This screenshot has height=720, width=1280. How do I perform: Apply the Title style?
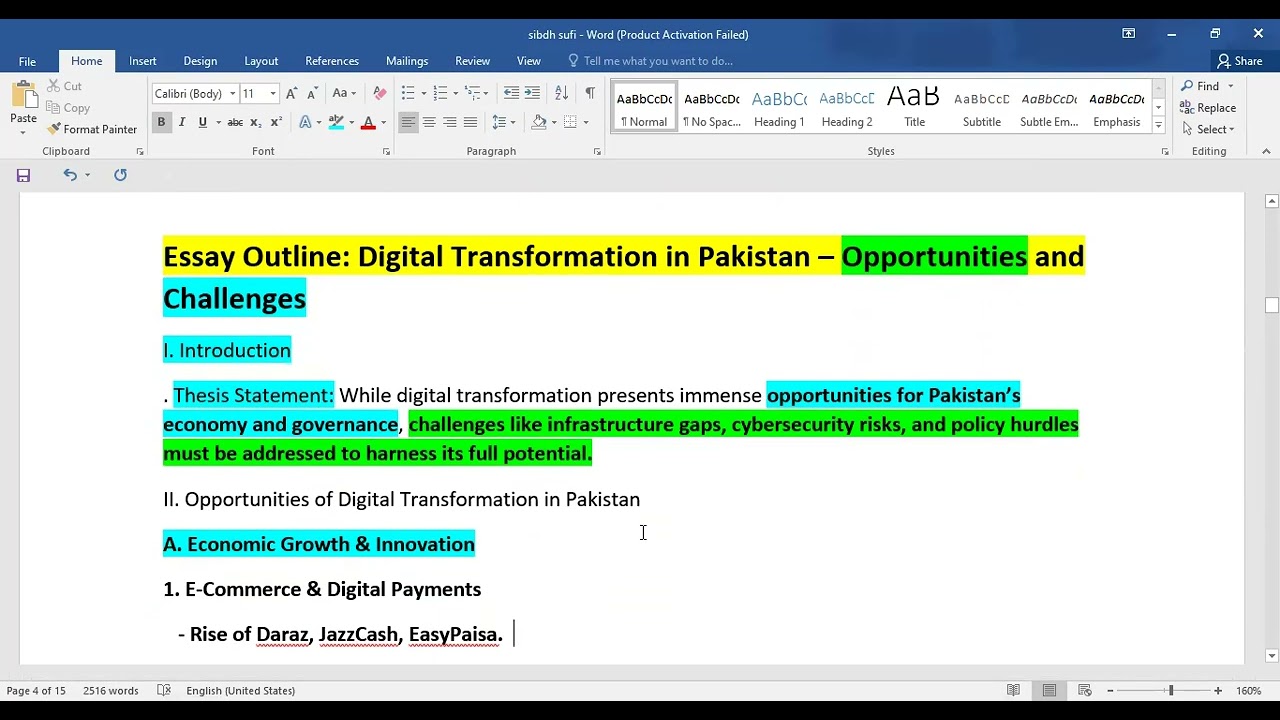tap(914, 108)
